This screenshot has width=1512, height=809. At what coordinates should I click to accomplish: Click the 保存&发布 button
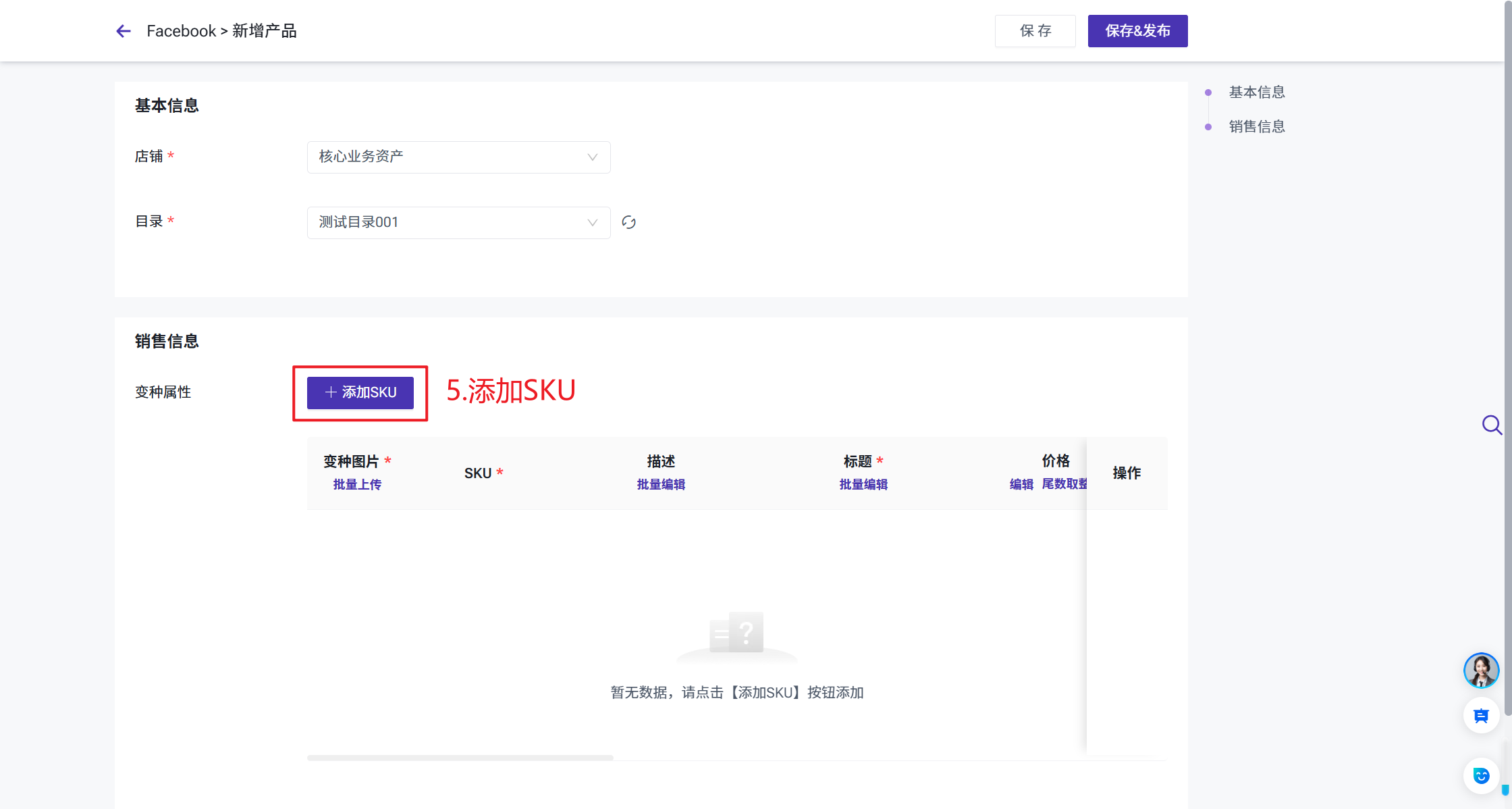(1137, 31)
